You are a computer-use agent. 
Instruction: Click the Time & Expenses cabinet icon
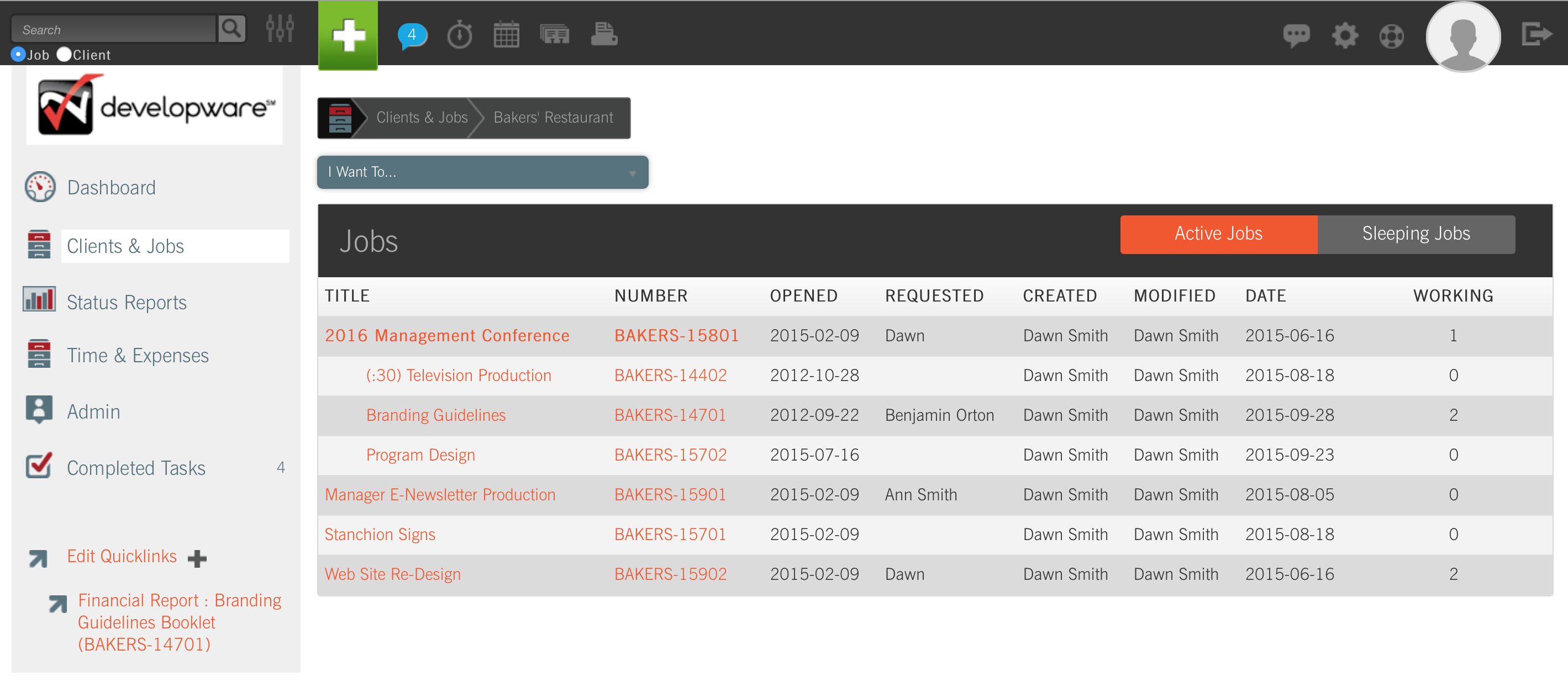tap(39, 354)
